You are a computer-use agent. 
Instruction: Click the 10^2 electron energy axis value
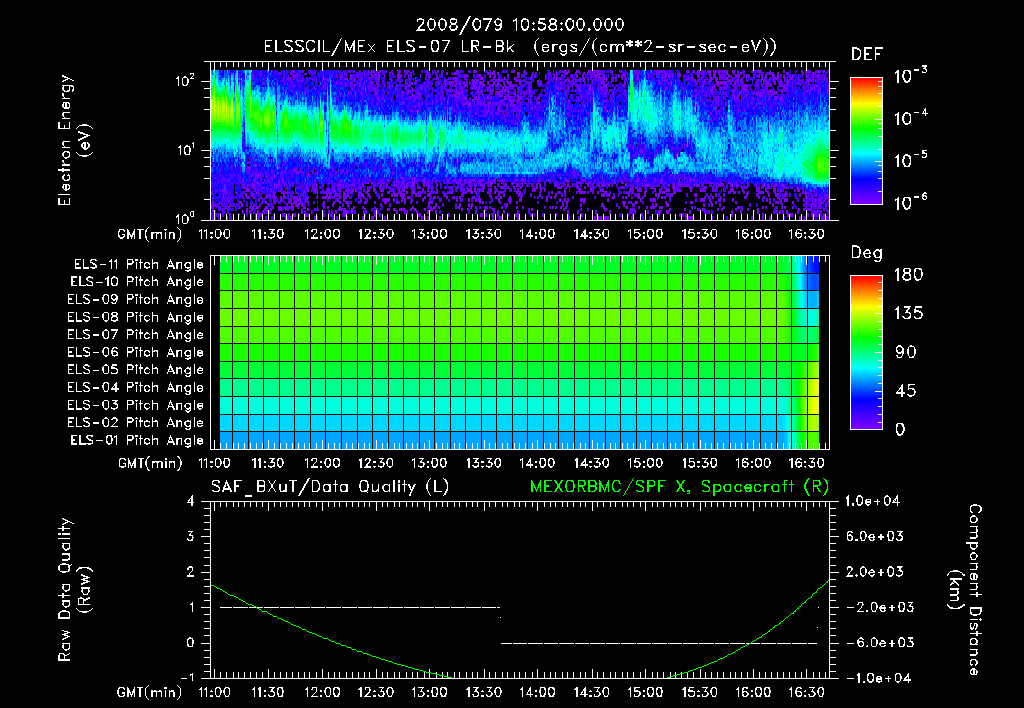pyautogui.click(x=185, y=81)
